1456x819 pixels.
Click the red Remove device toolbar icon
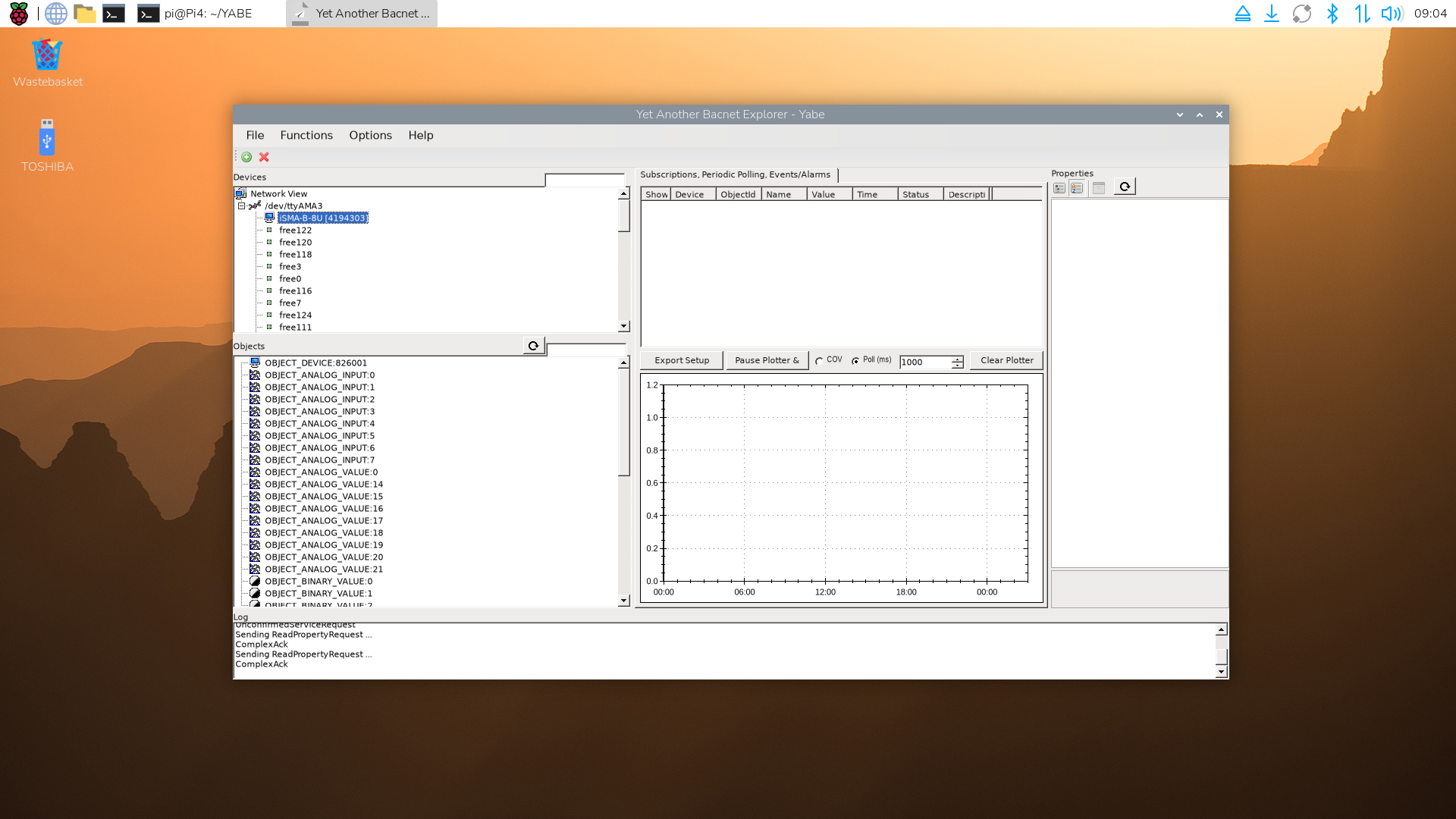coord(264,157)
